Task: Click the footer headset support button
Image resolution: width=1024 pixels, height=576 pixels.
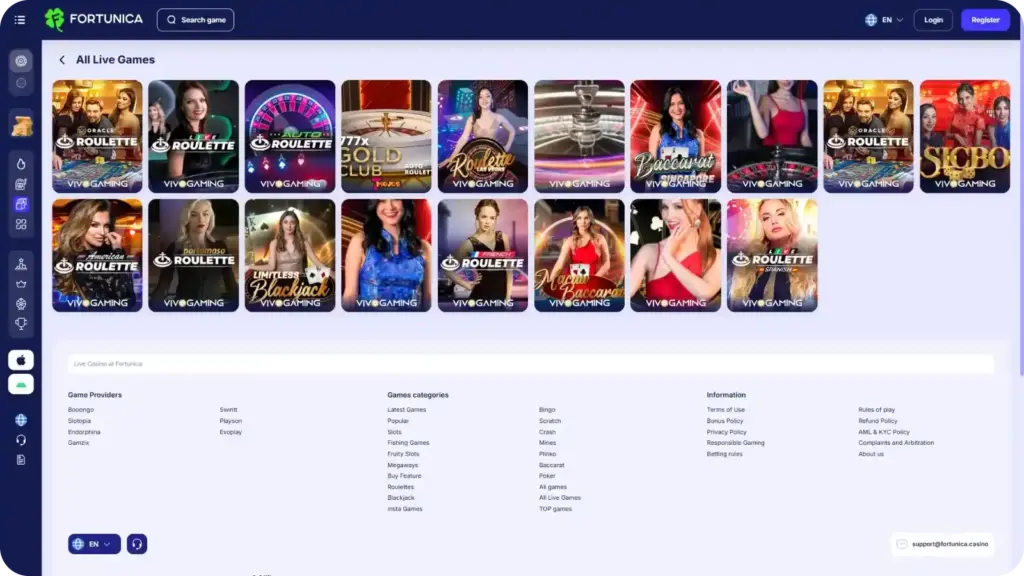Action: pyautogui.click(x=136, y=544)
